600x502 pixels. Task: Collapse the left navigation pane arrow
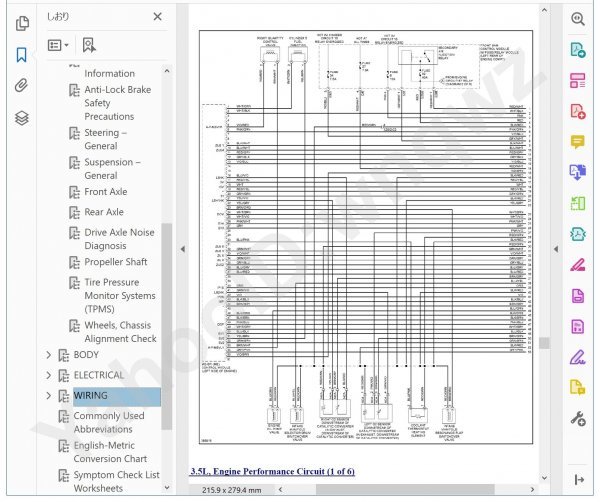point(183,249)
